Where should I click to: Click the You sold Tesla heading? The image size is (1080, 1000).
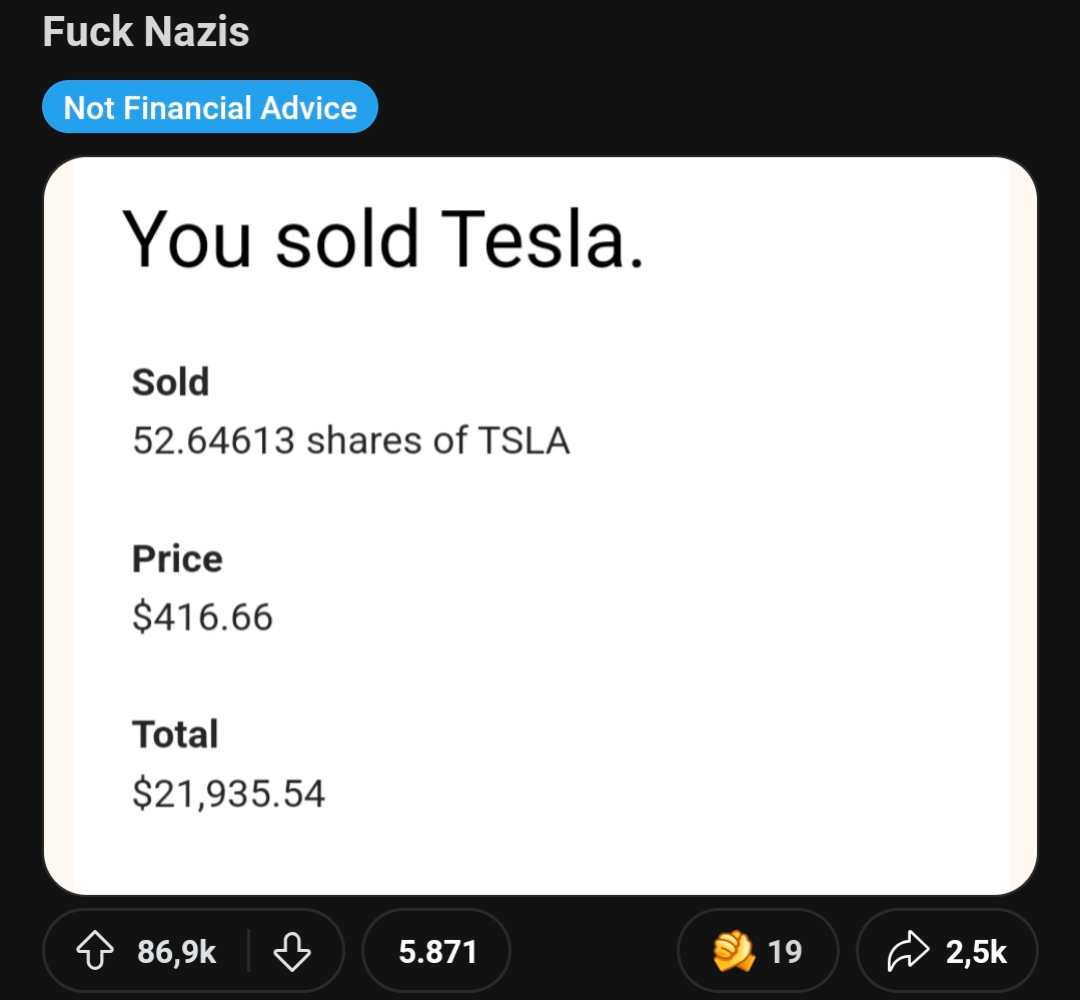pyautogui.click(x=383, y=240)
